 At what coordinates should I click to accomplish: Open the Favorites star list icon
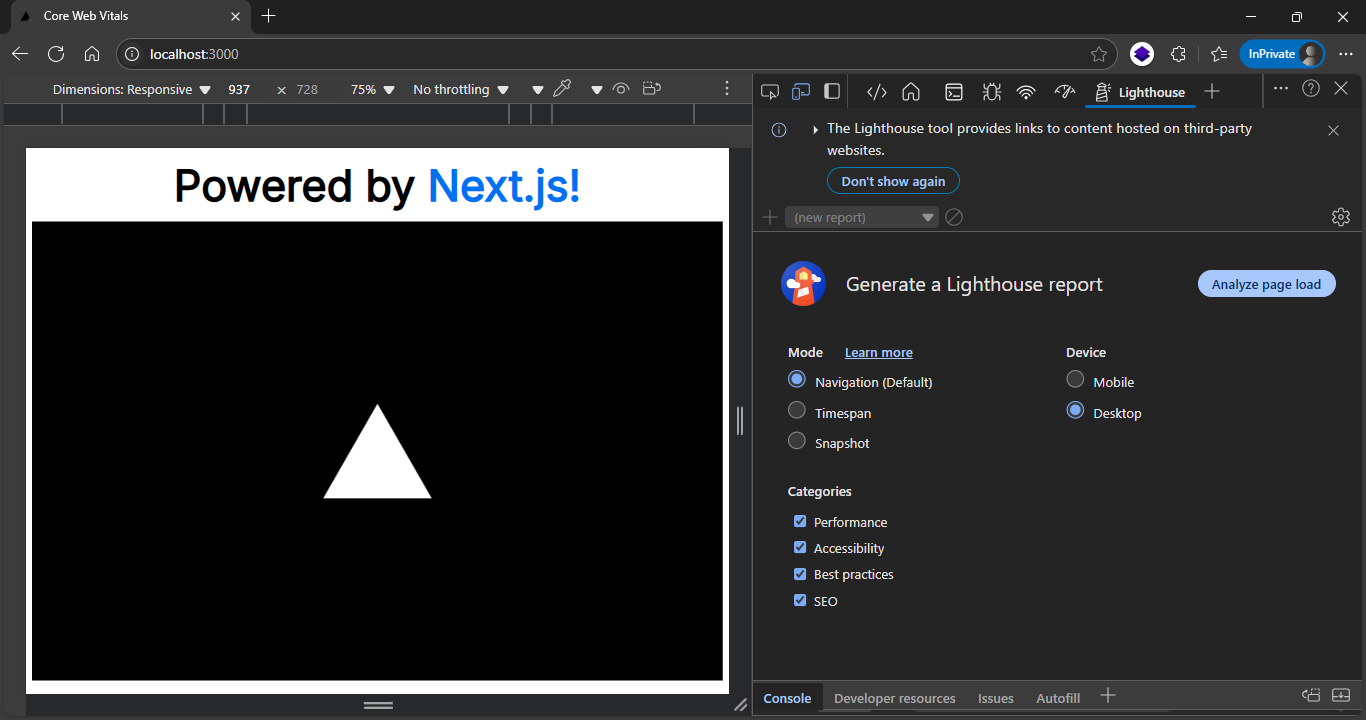[1218, 54]
